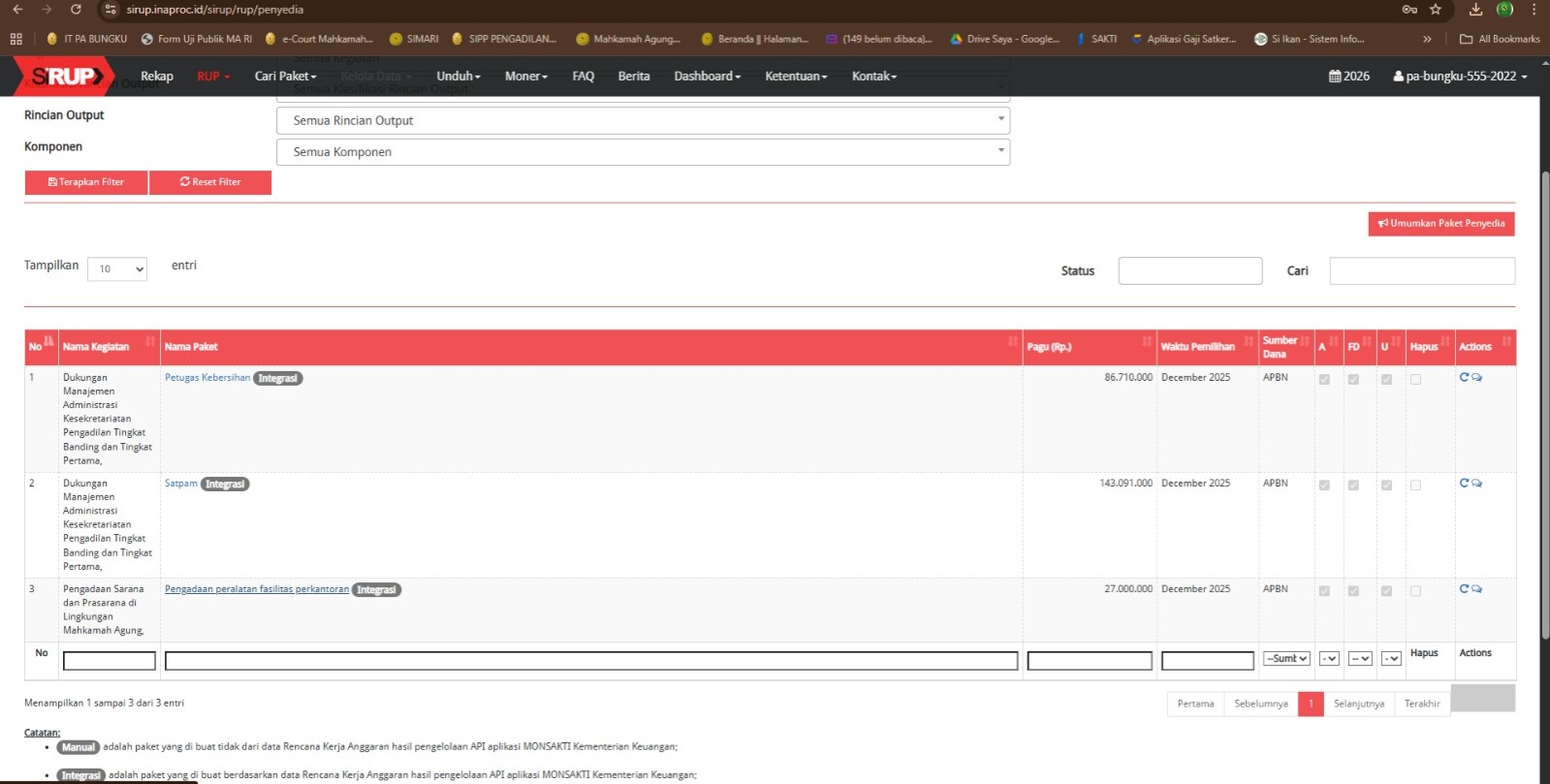This screenshot has height=784, width=1550.
Task: Expand the Tampilkan entries count dropdown
Action: tap(117, 269)
